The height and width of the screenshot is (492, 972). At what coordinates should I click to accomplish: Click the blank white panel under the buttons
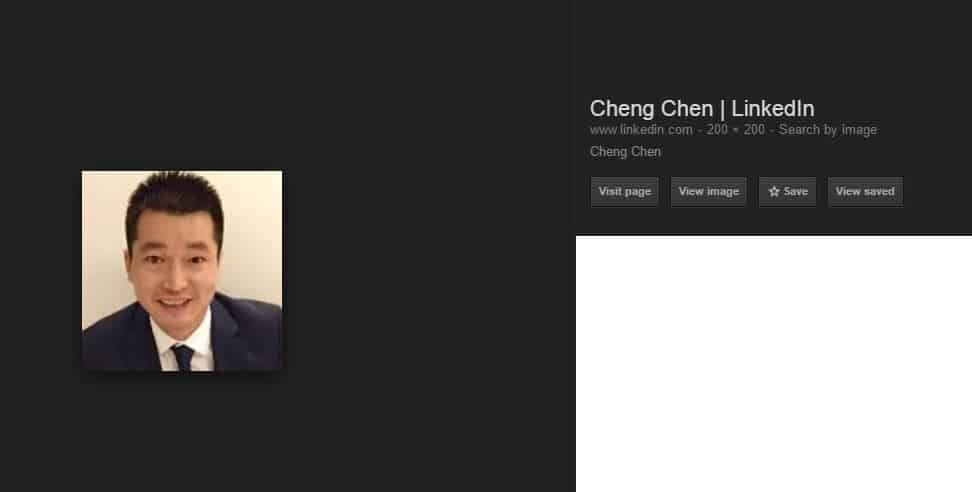[774, 364]
